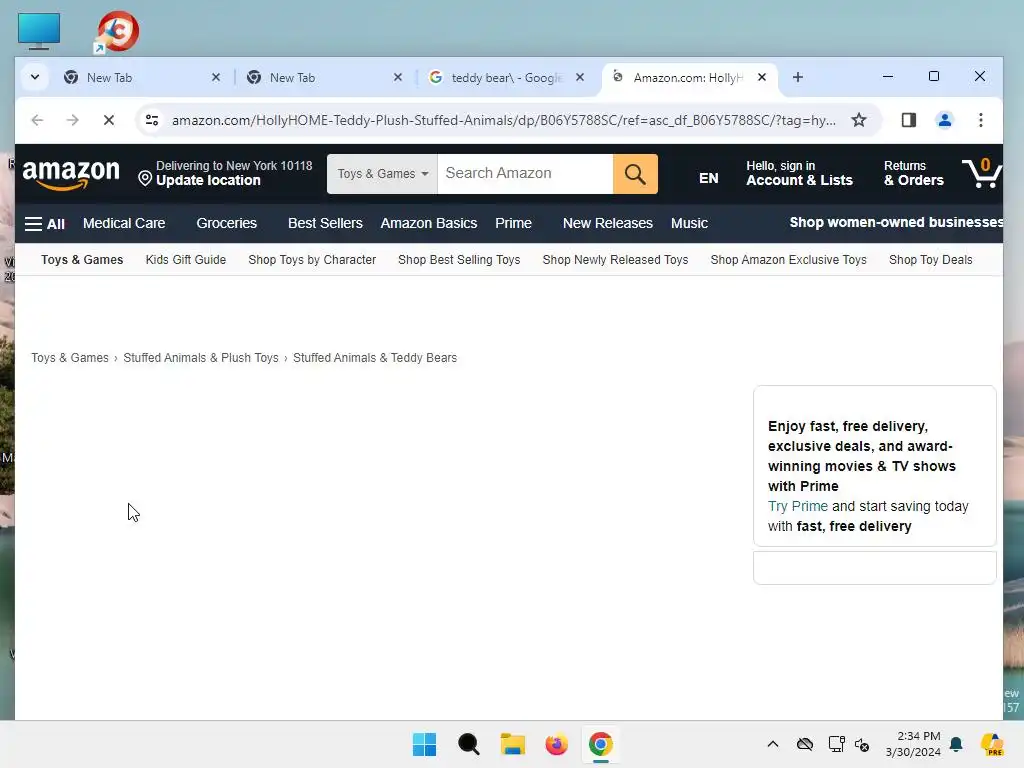Close the first New Tab tab
The image size is (1024, 768).
[216, 77]
